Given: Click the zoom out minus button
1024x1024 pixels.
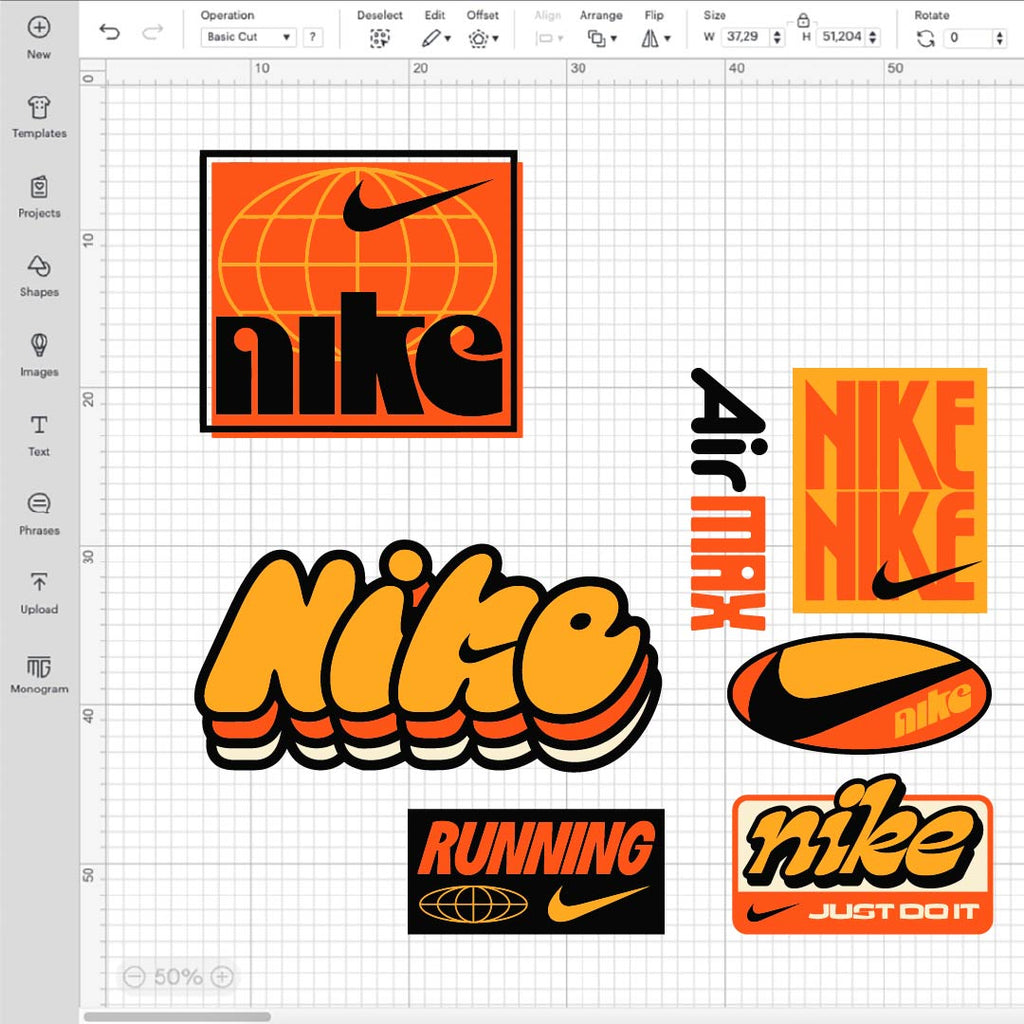Looking at the screenshot, I should click(135, 976).
